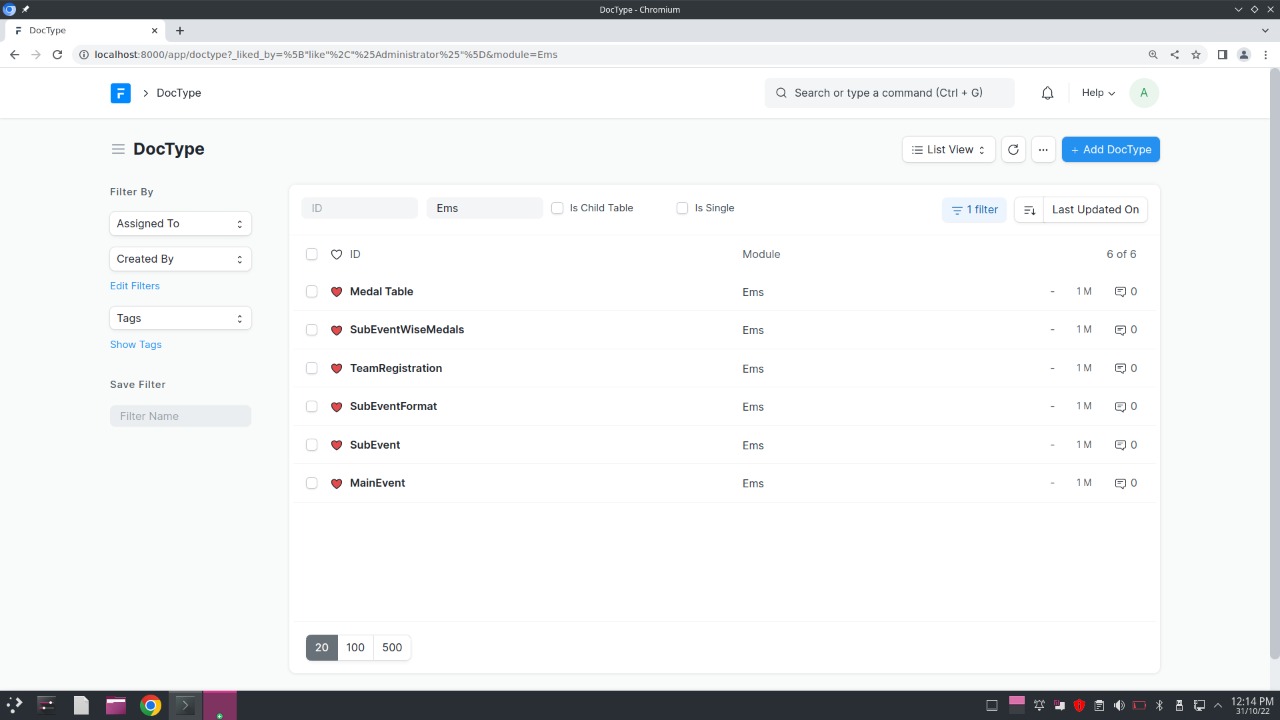
Task: Unlike the SubEventFormat heart
Action: point(336,407)
